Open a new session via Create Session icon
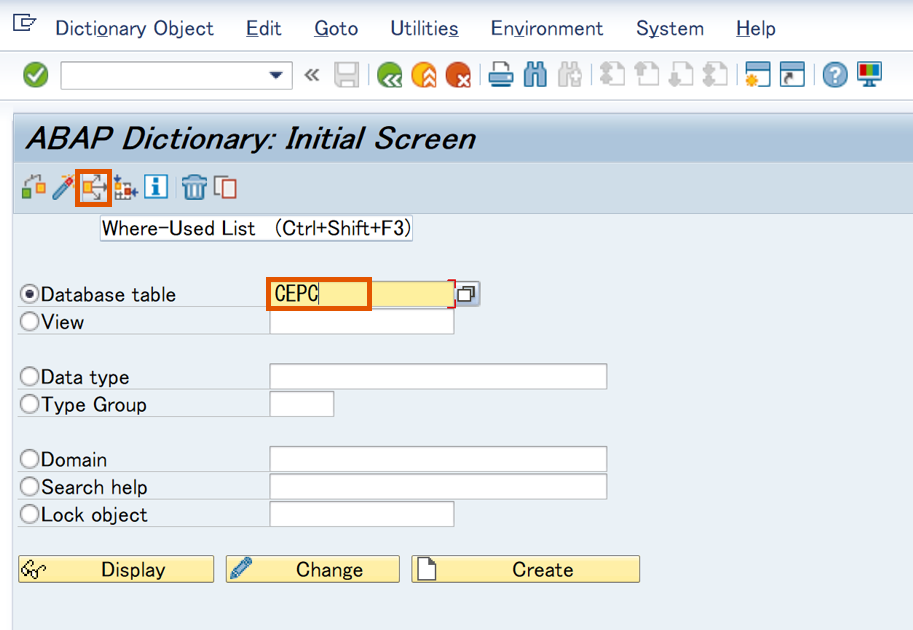 click(x=758, y=74)
